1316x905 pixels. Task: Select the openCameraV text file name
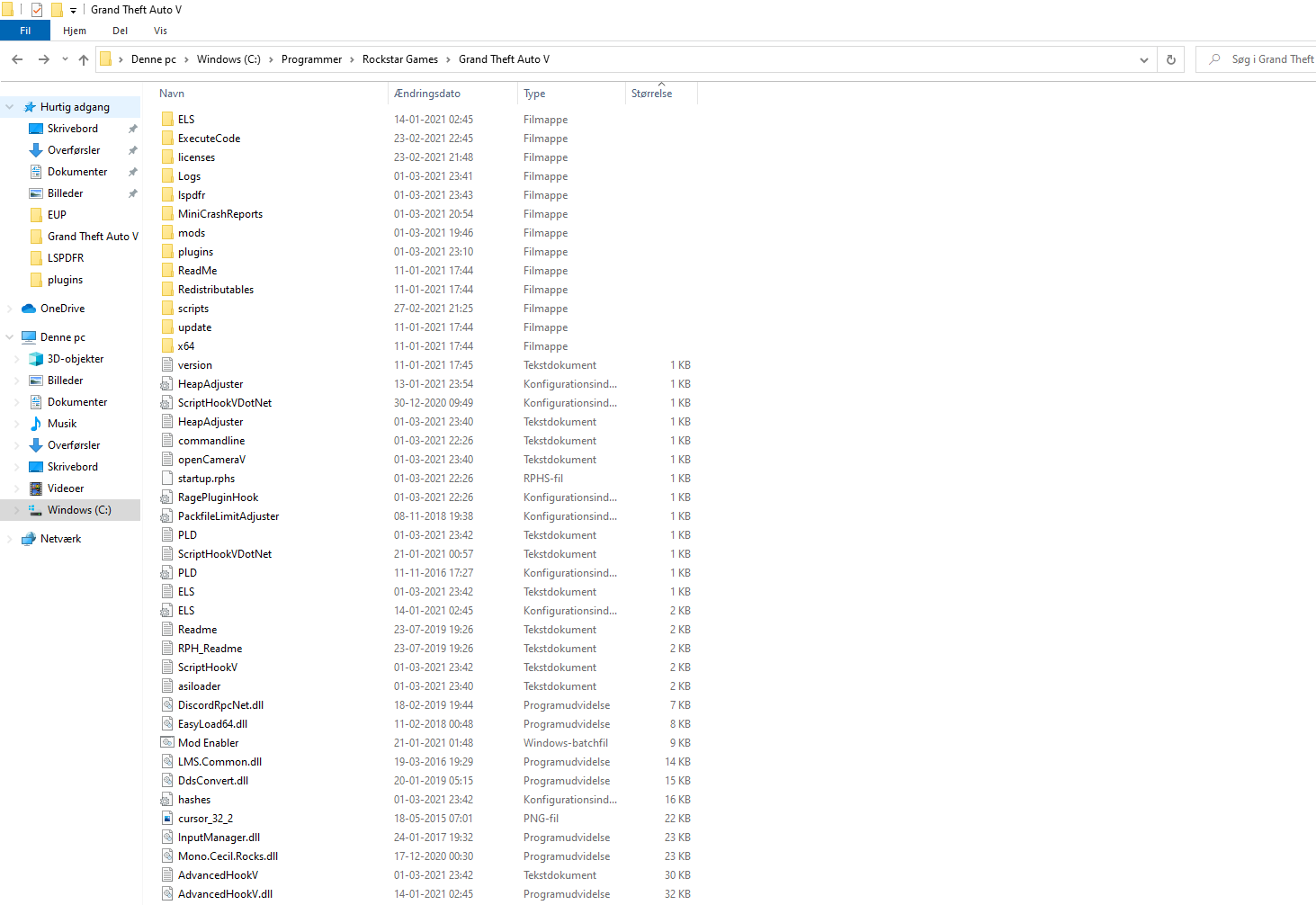(211, 460)
